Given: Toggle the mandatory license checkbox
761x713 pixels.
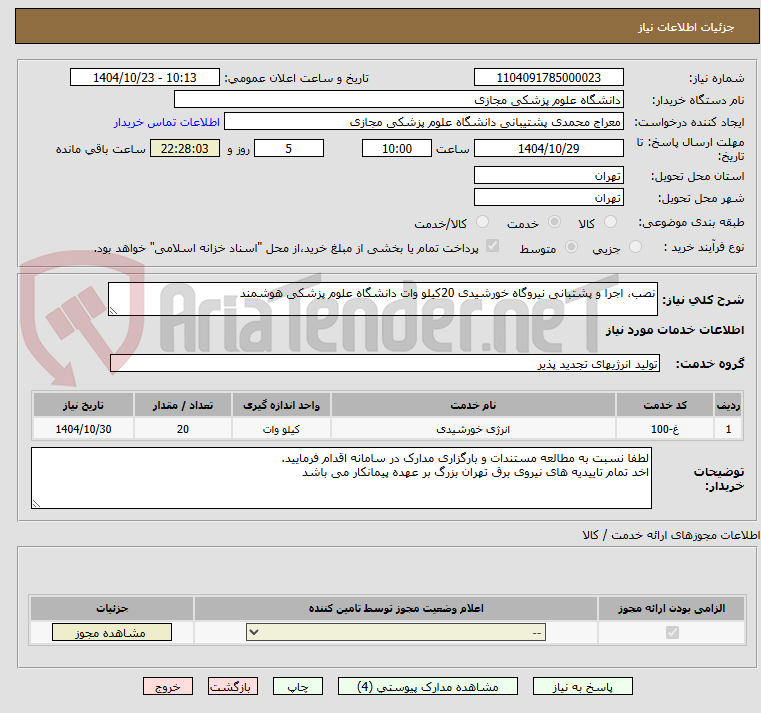Looking at the screenshot, I should (672, 632).
